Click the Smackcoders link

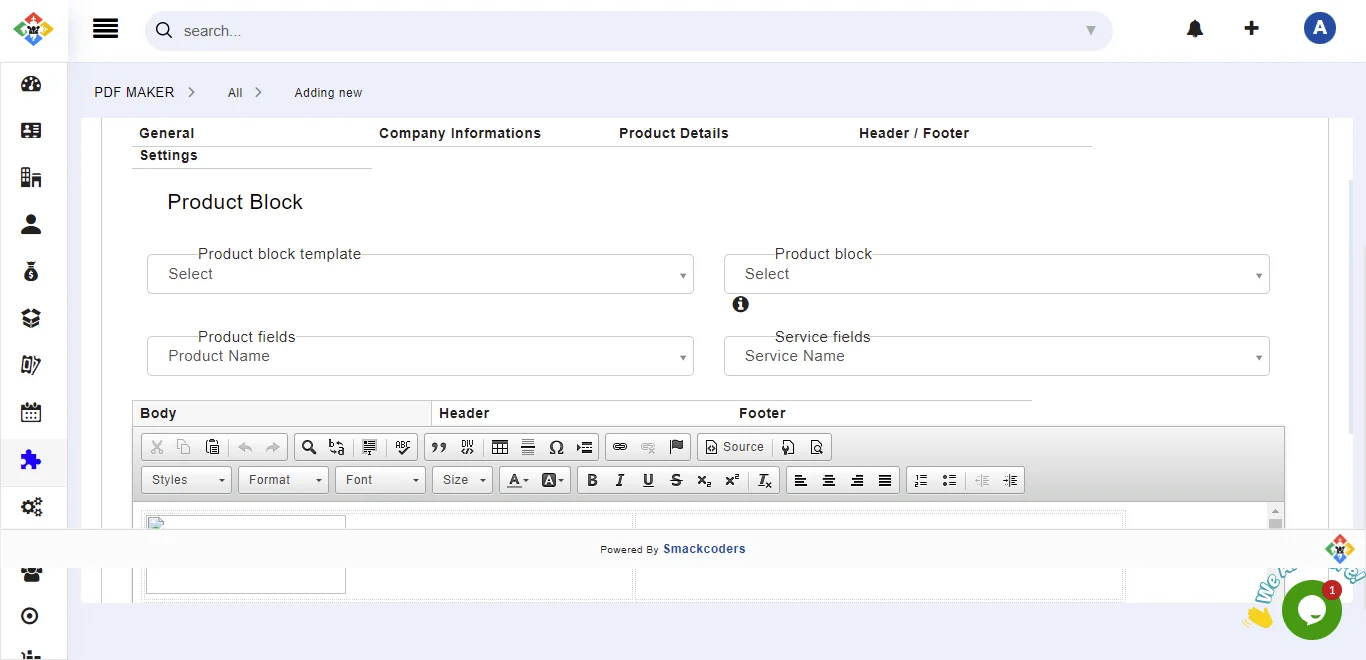point(704,549)
